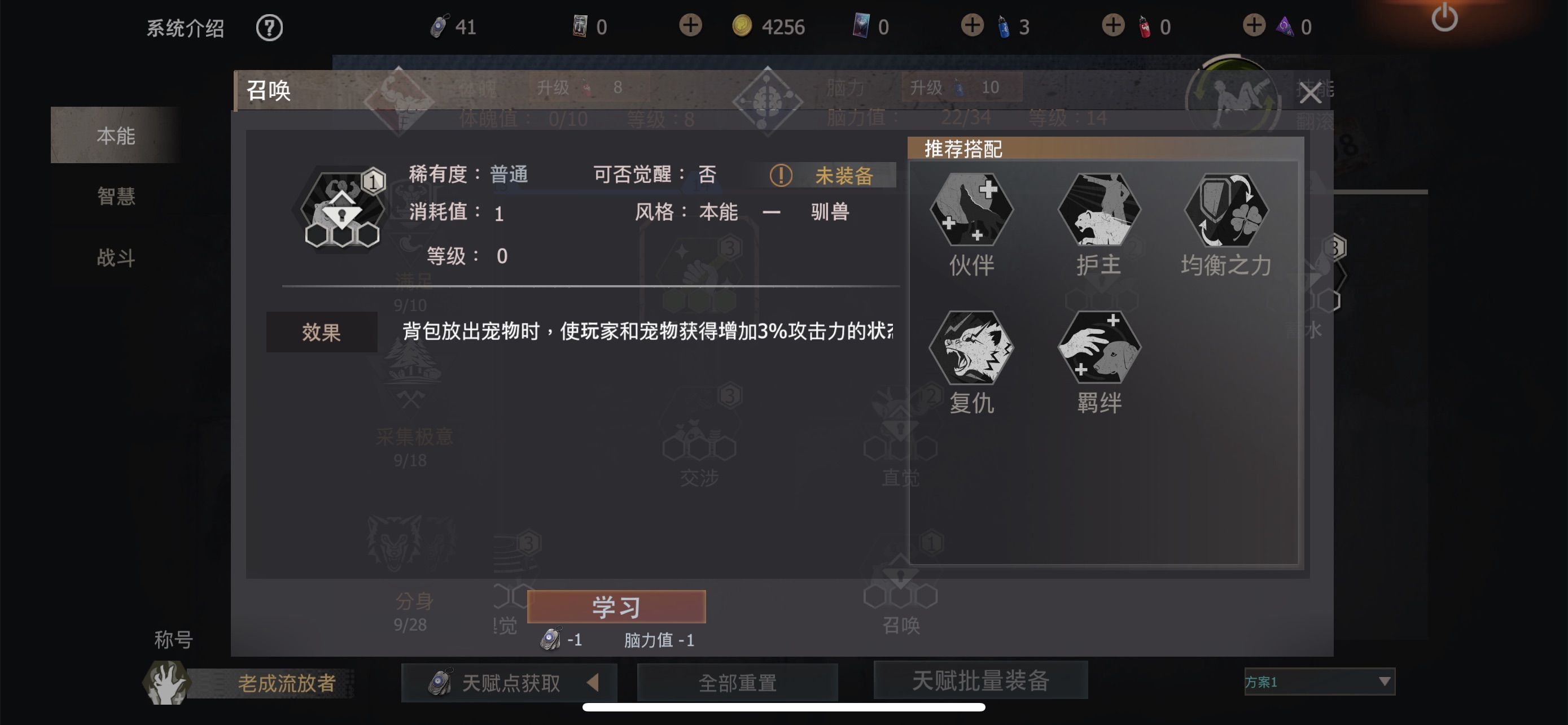Image resolution: width=1568 pixels, height=725 pixels.
Task: Add blue potion with plus icon
Action: pyautogui.click(x=972, y=25)
